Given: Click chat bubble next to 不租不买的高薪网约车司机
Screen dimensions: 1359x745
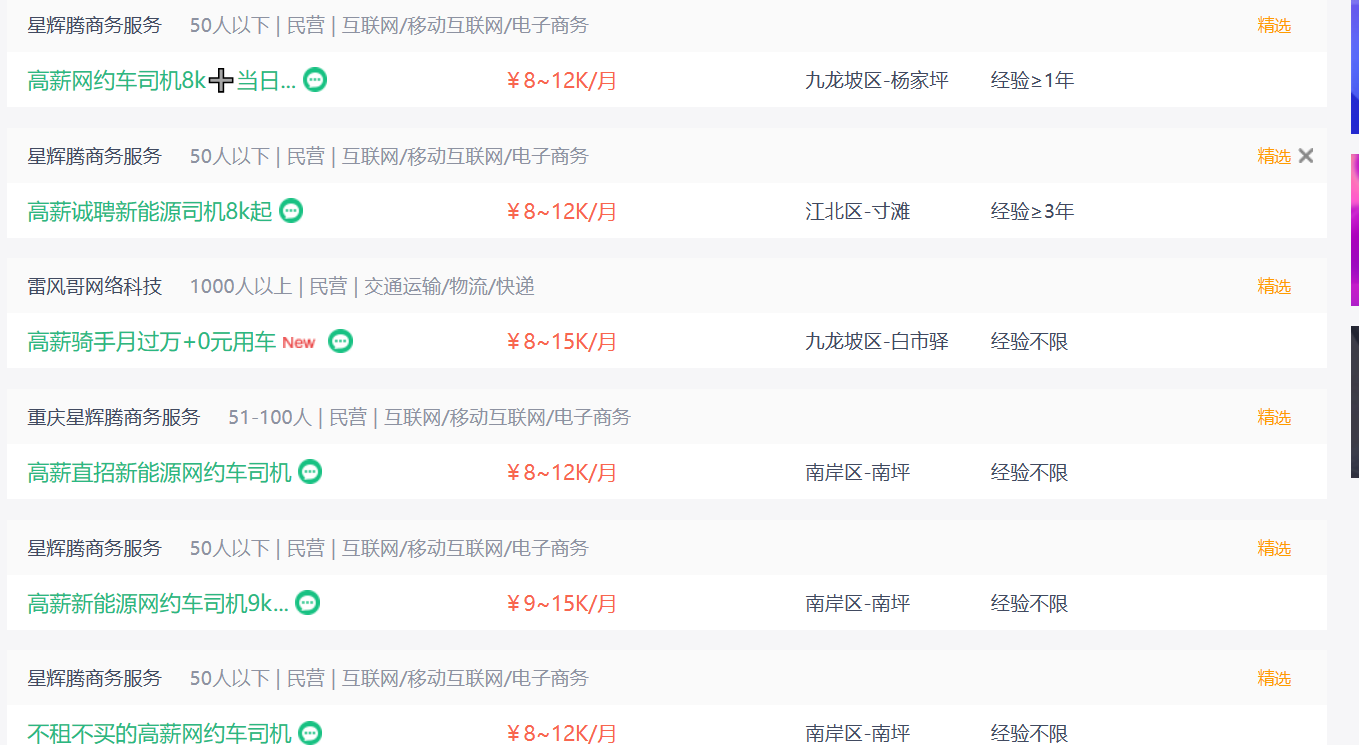Looking at the screenshot, I should [x=310, y=733].
